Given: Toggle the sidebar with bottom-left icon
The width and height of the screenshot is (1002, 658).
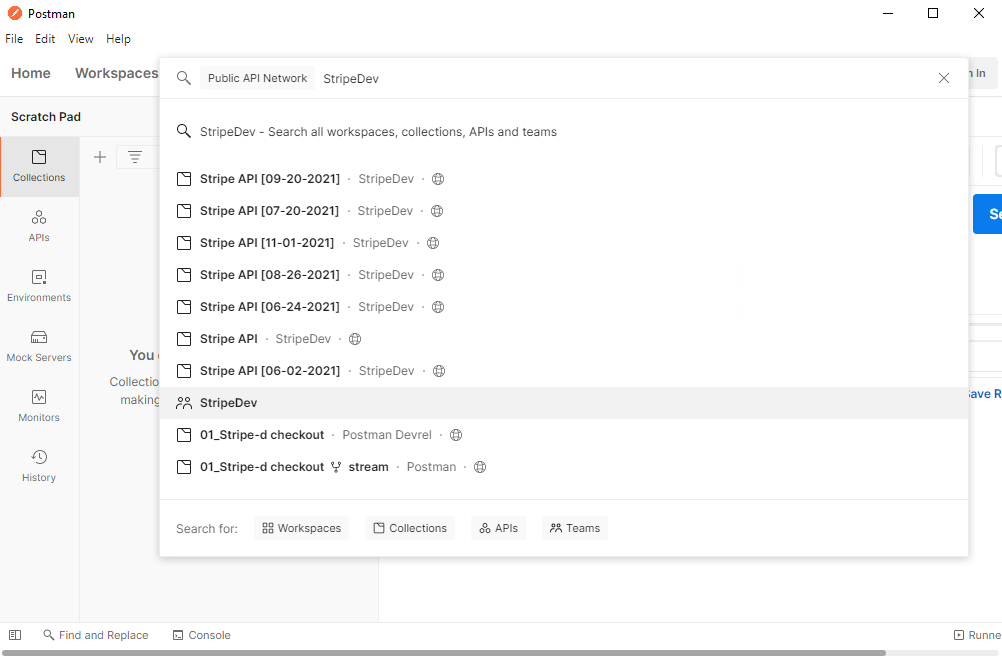Looking at the screenshot, I should tap(14, 634).
